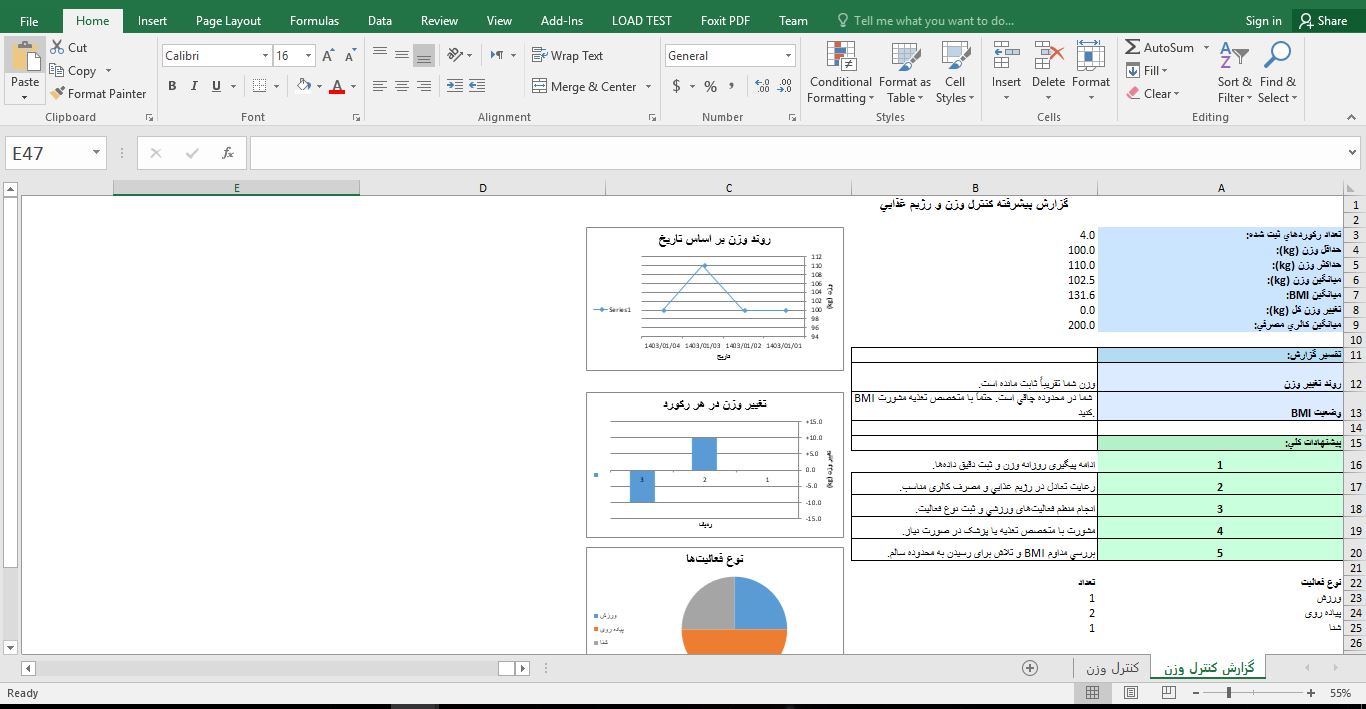Click the Sign in link
The width and height of the screenshot is (1366, 709).
1263,21
